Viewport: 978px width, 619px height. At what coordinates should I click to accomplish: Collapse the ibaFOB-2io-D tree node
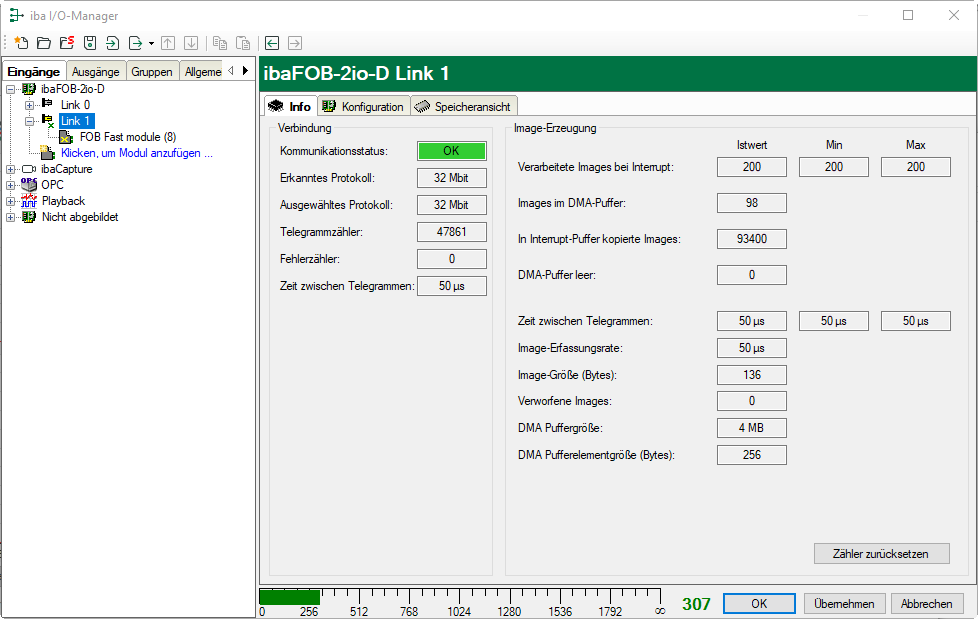coord(11,89)
